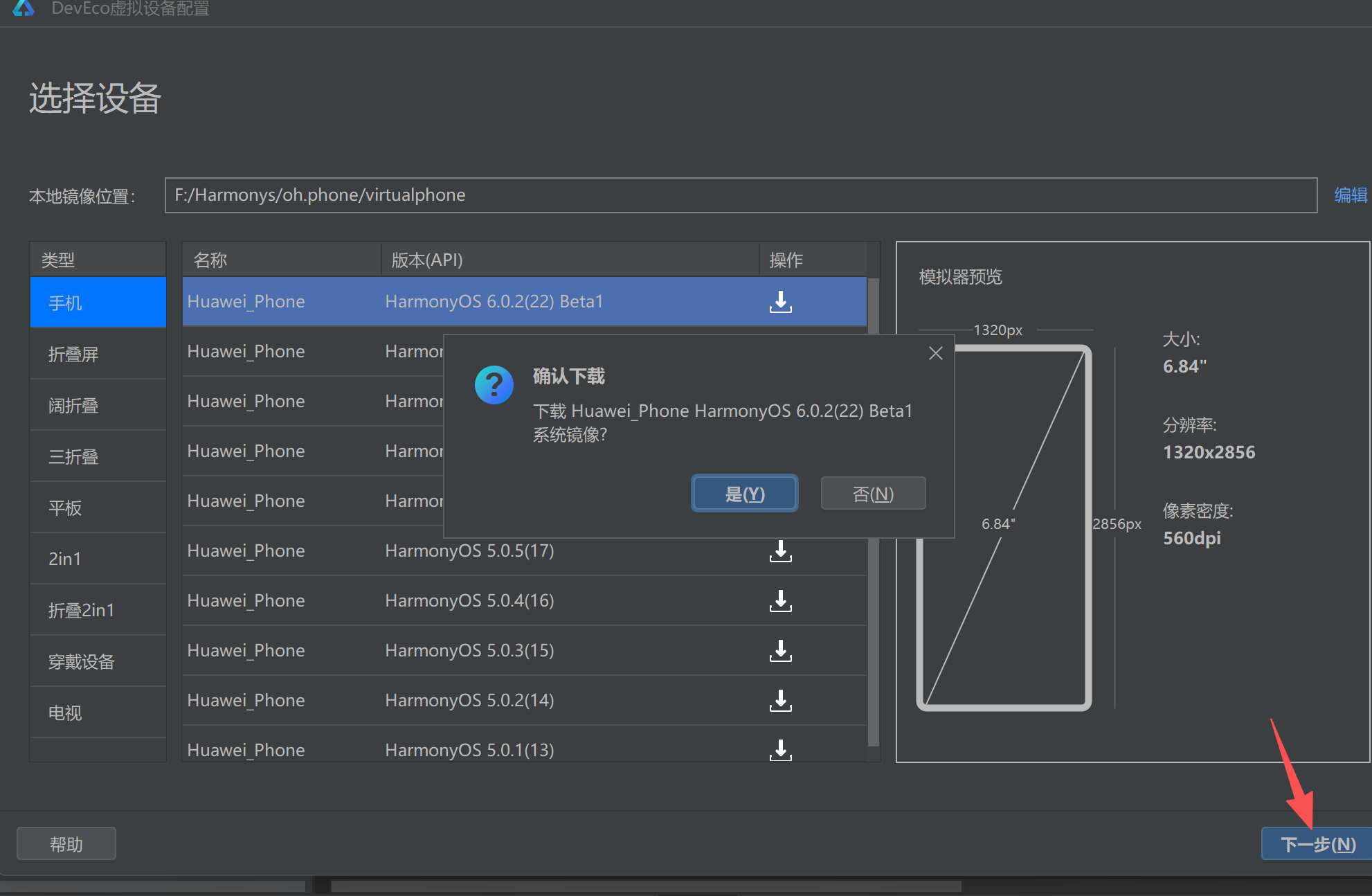Proceed with 下一步(N) button
Screen dimensions: 1372x896
pyautogui.click(x=1317, y=844)
